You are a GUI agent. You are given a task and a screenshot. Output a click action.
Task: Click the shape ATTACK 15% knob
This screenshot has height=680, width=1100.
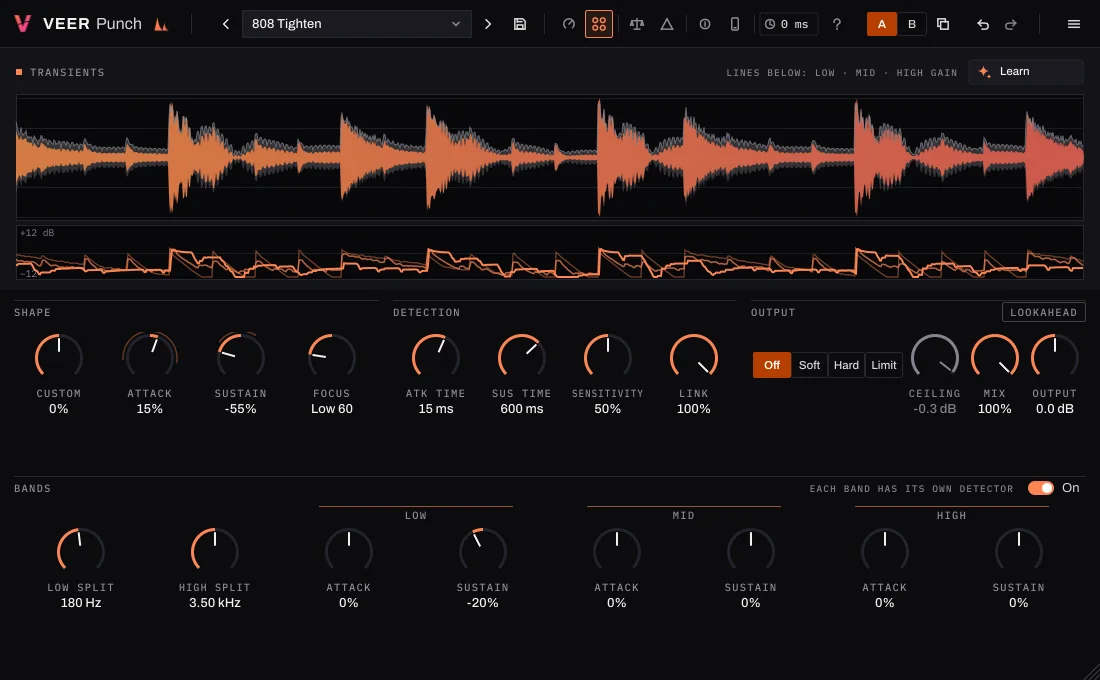[x=149, y=356]
